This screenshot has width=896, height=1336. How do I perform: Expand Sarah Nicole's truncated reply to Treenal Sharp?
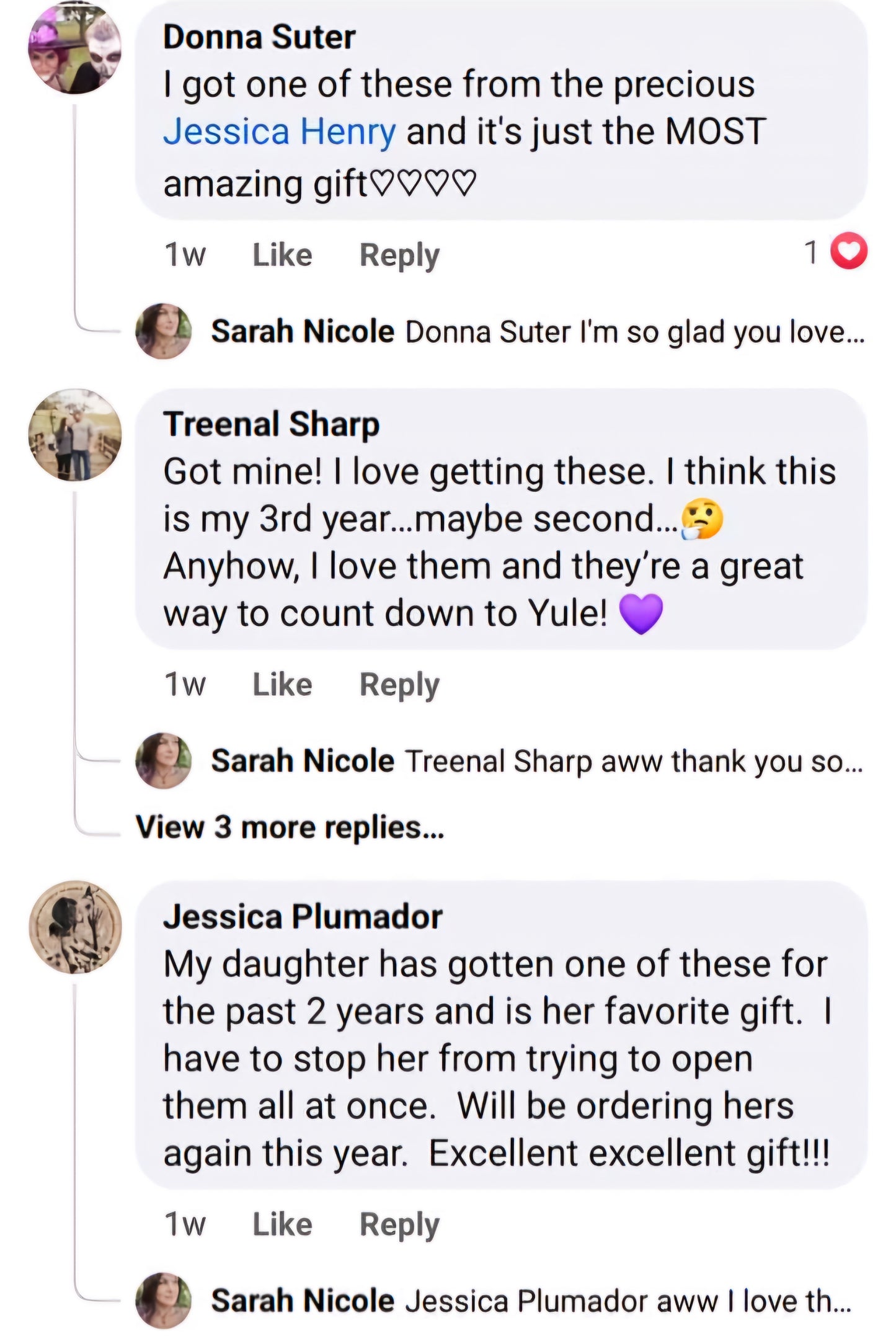pos(632,761)
